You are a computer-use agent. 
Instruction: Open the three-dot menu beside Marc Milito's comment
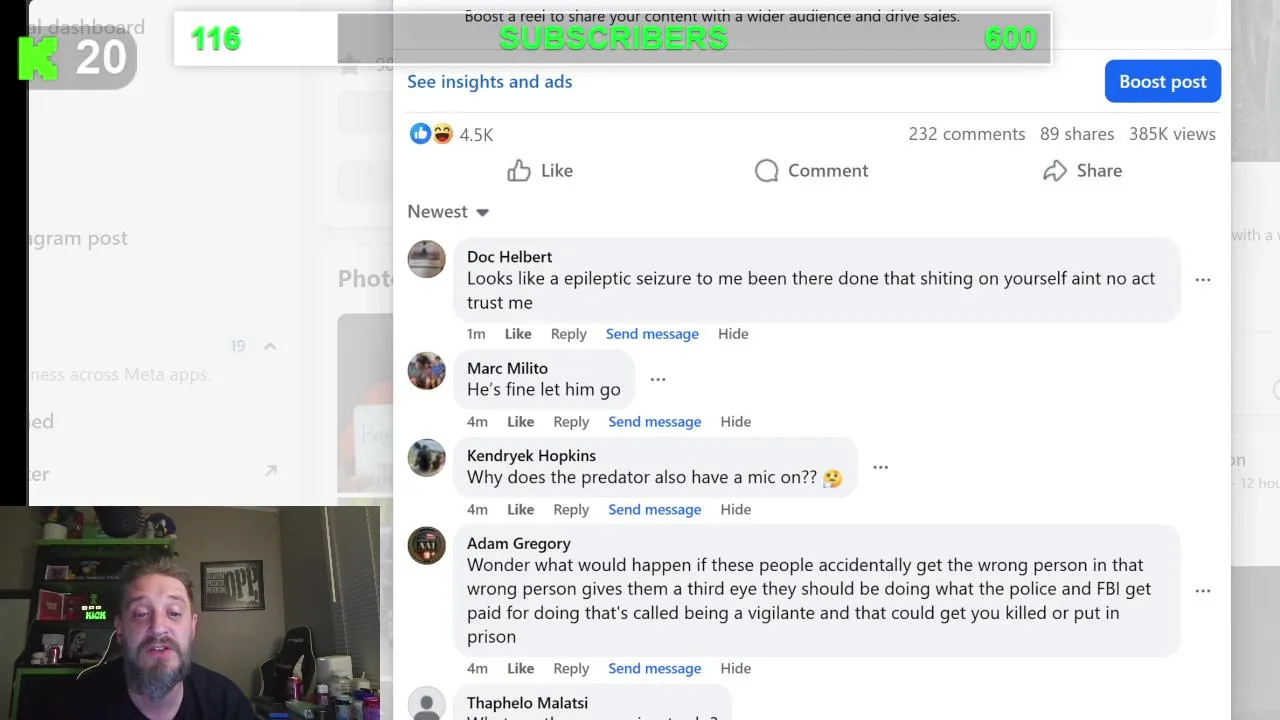658,379
